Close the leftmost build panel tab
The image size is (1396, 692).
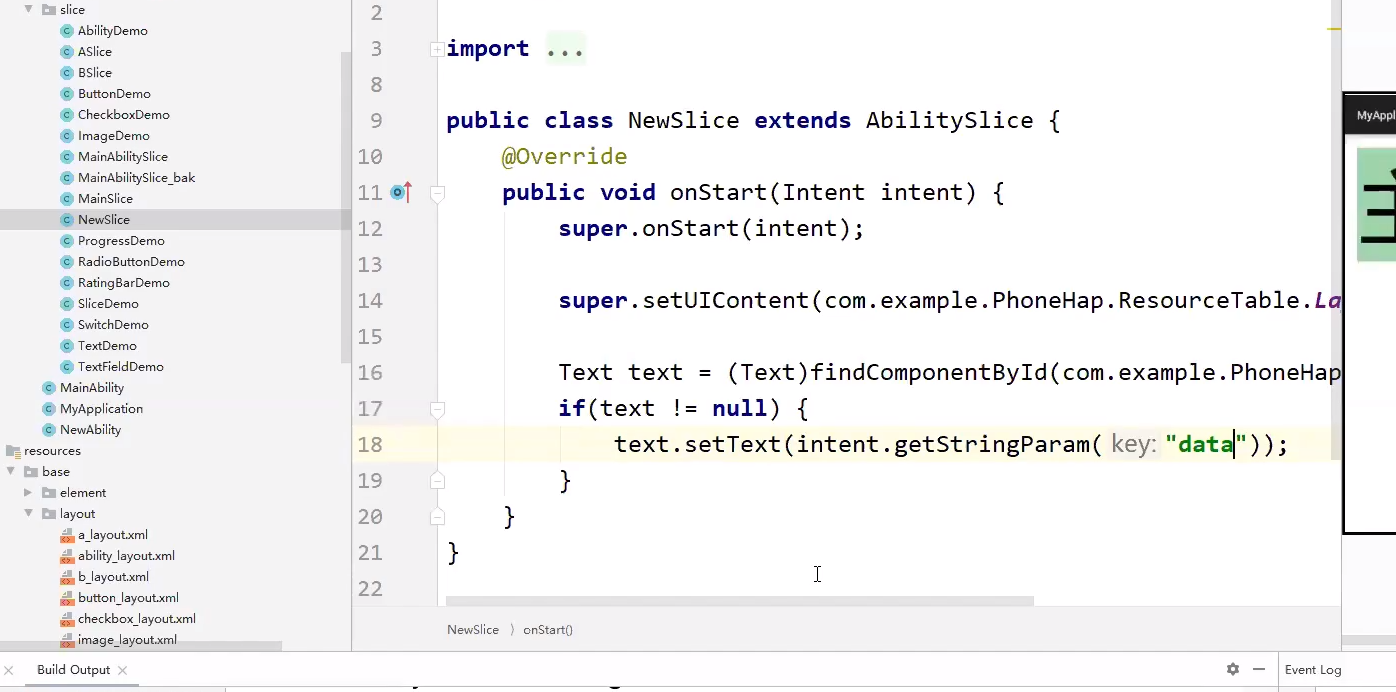point(8,670)
